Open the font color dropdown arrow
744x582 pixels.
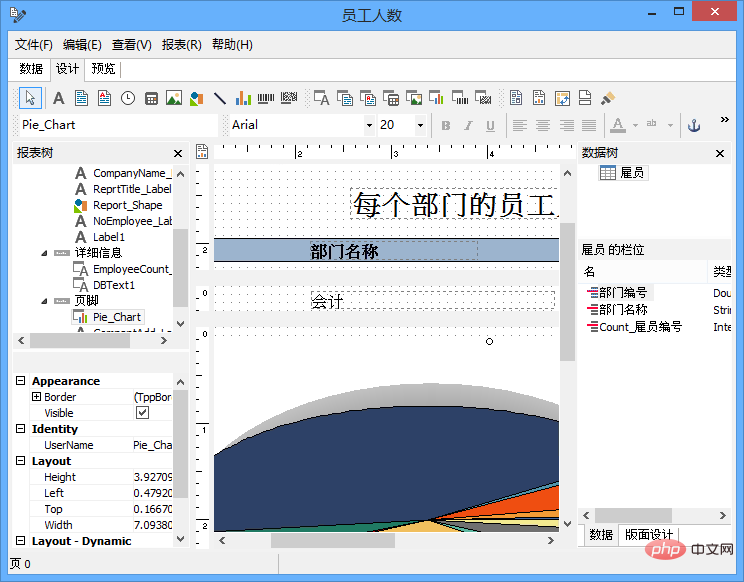click(635, 125)
